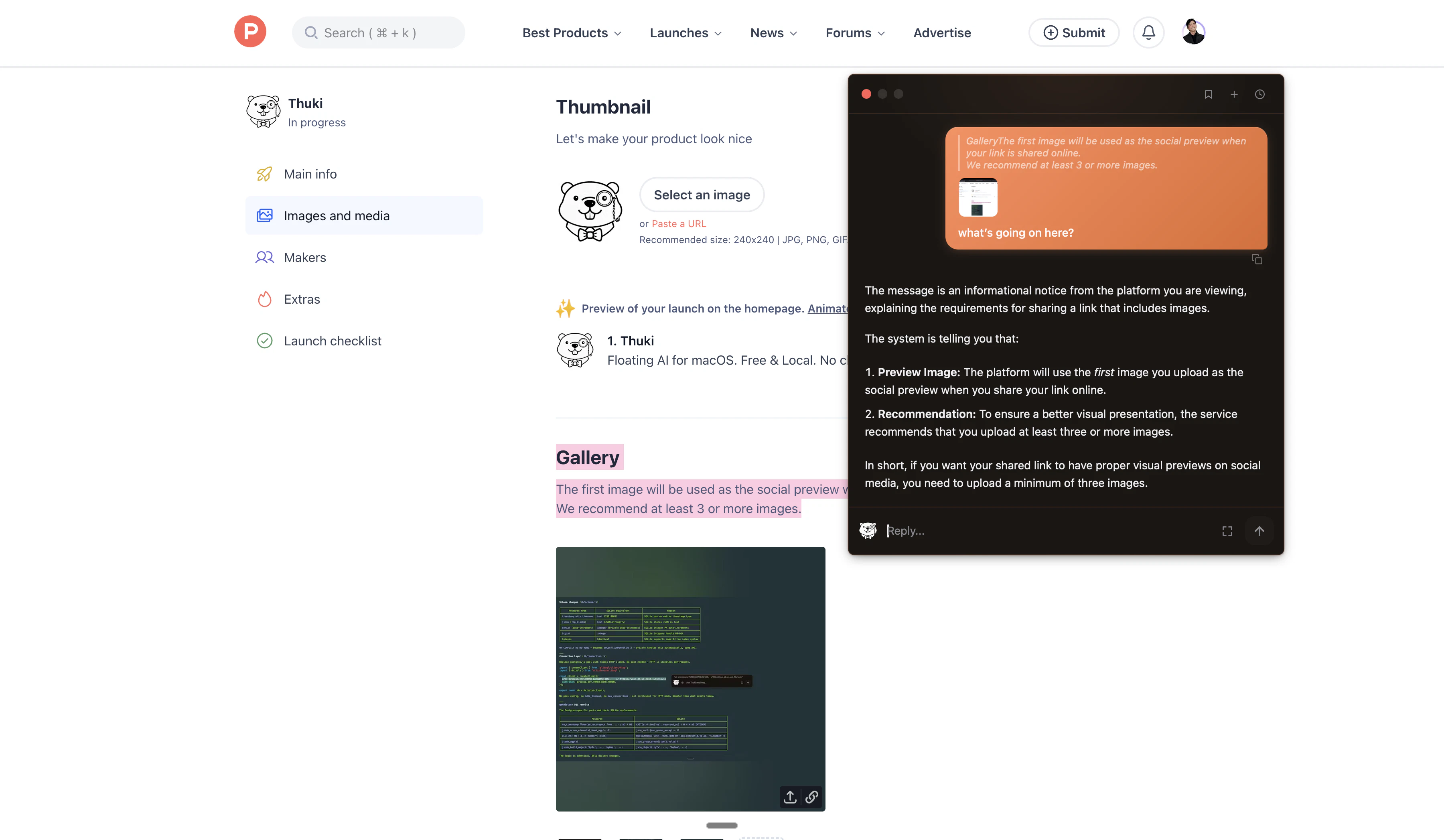Viewport: 1444px width, 840px height.
Task: Open notifications with the bell icon
Action: [1148, 32]
